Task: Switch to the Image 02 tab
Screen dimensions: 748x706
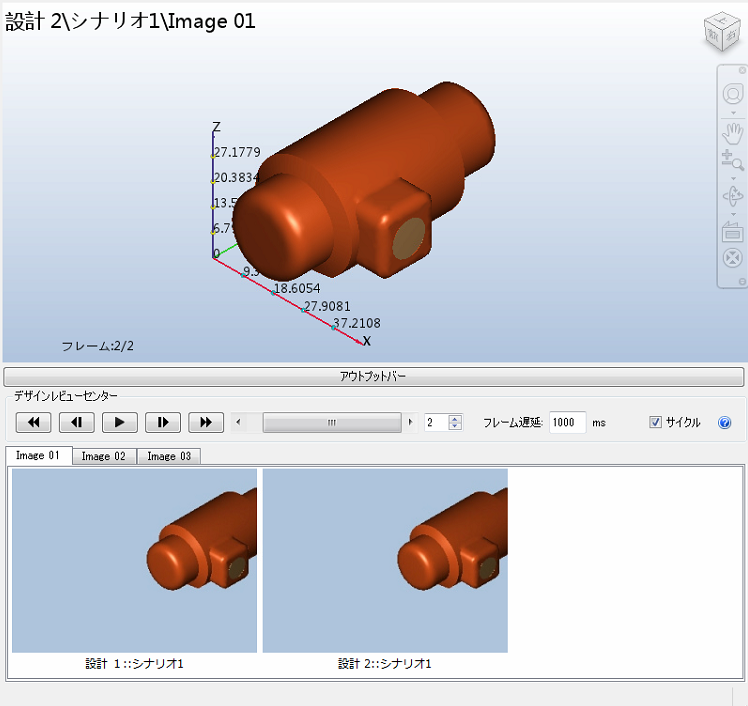Action: point(104,457)
